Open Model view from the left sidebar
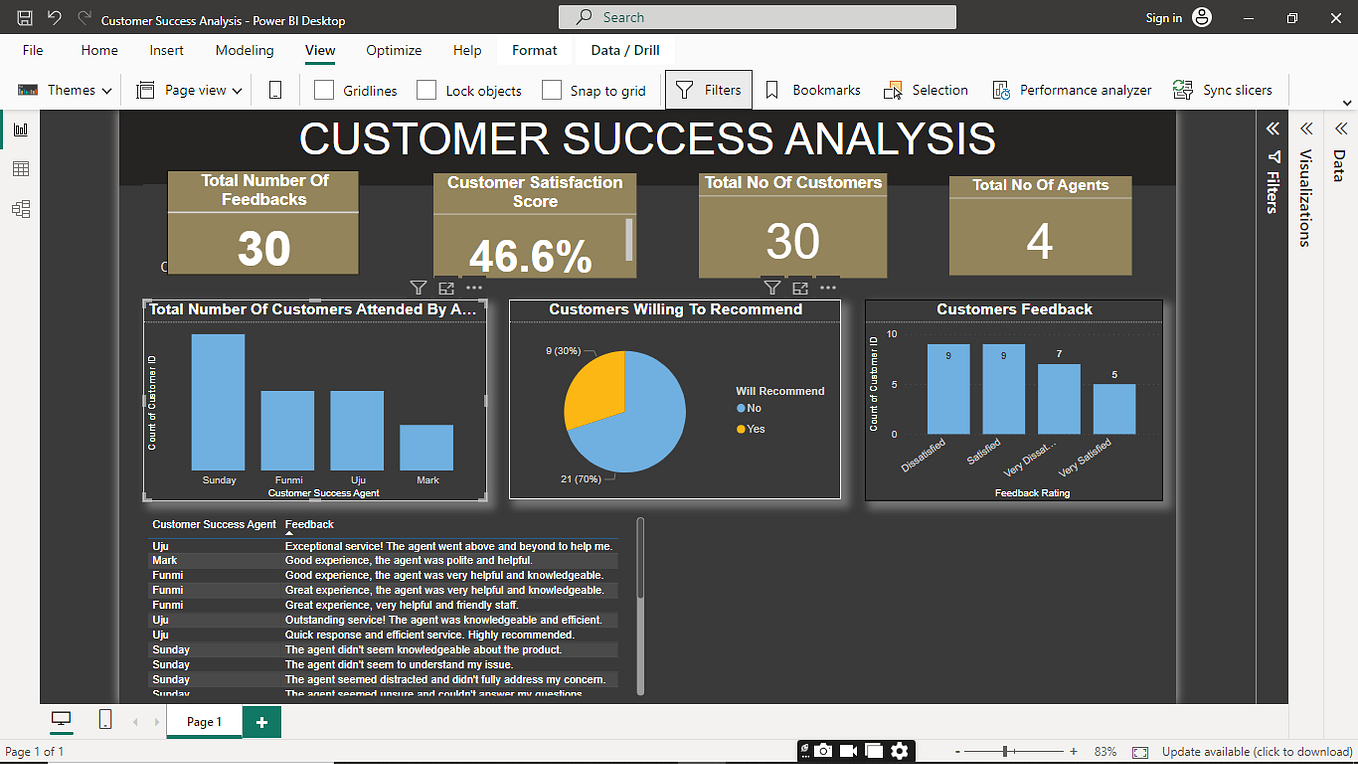Viewport: 1358px width, 764px height. [20, 208]
